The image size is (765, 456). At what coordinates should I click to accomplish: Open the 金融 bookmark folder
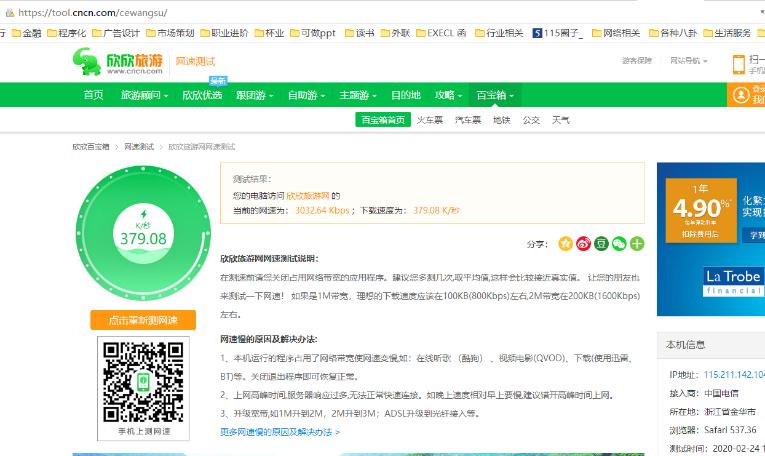pos(27,33)
